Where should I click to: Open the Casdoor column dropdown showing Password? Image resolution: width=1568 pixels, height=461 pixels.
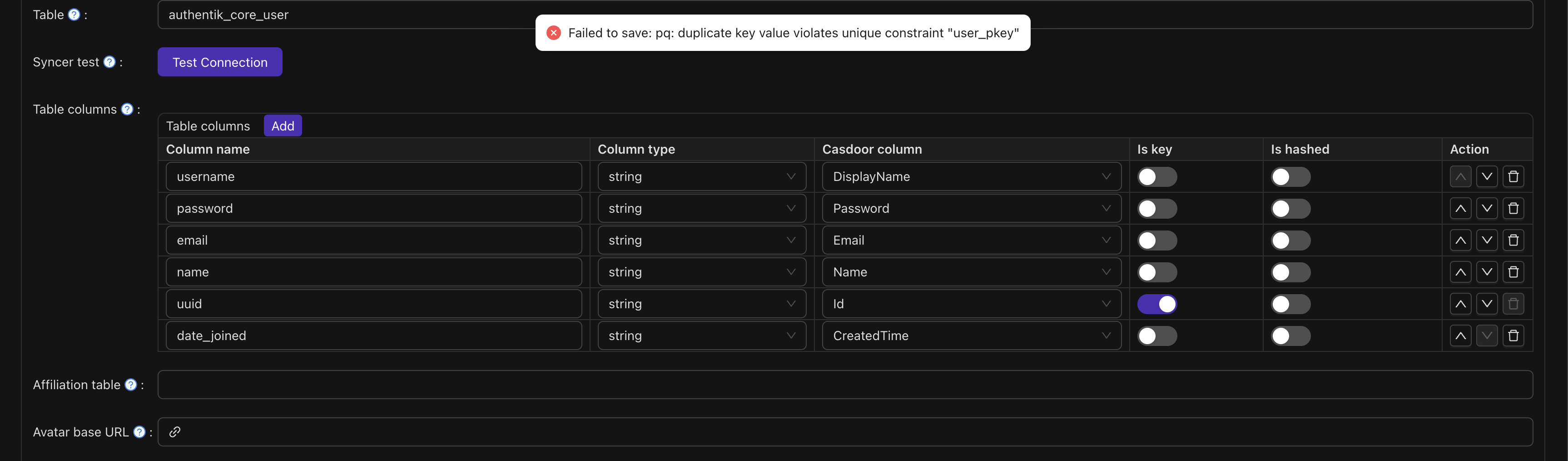tap(972, 208)
